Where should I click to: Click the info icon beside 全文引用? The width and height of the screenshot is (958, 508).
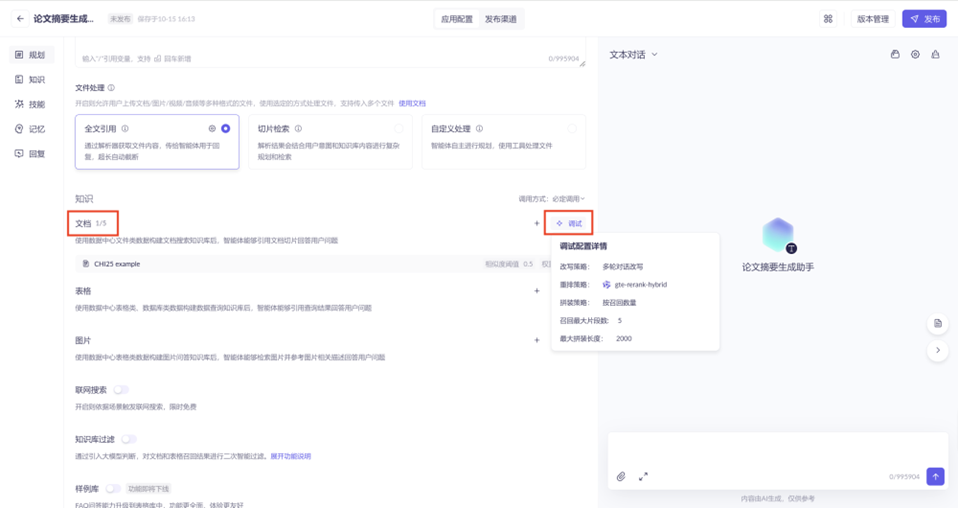tap(125, 129)
